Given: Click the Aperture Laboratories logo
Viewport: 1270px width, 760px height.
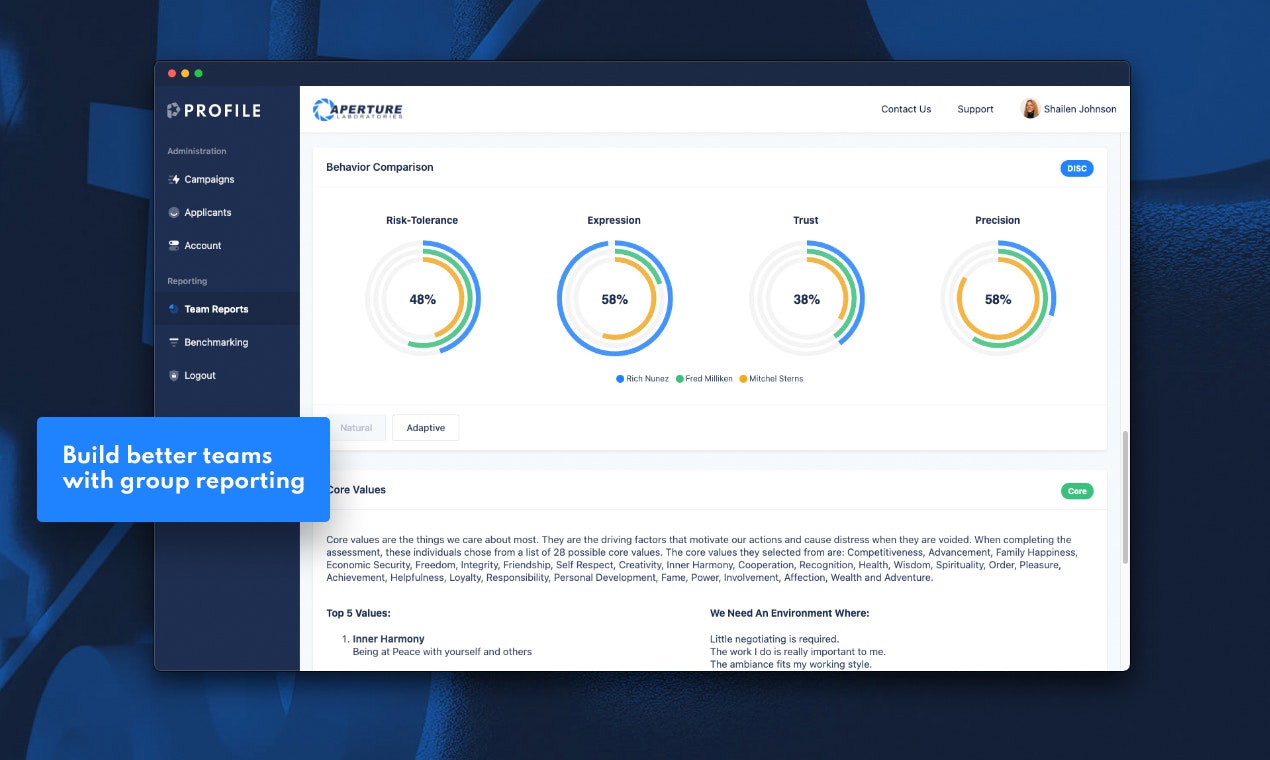Looking at the screenshot, I should click(x=358, y=109).
